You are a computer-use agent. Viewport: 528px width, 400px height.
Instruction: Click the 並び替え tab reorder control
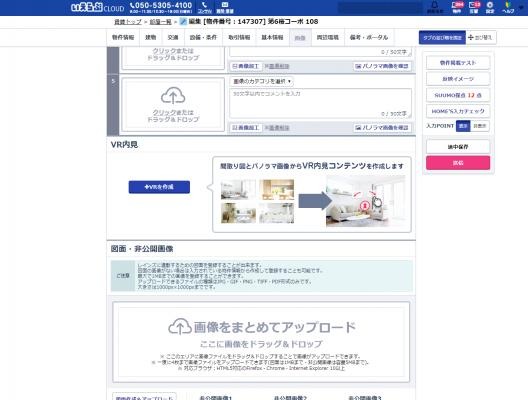[x=481, y=37]
